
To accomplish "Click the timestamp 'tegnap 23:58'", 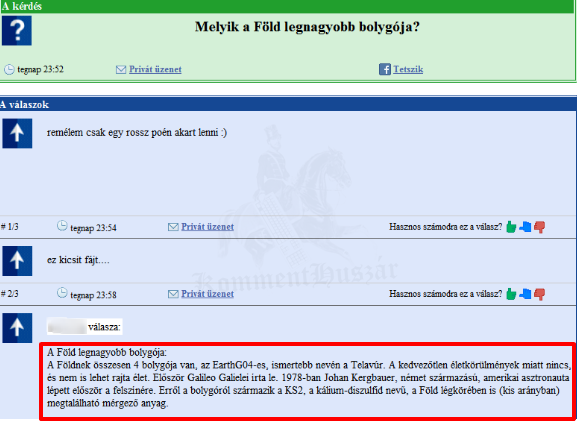I will 93,295.
